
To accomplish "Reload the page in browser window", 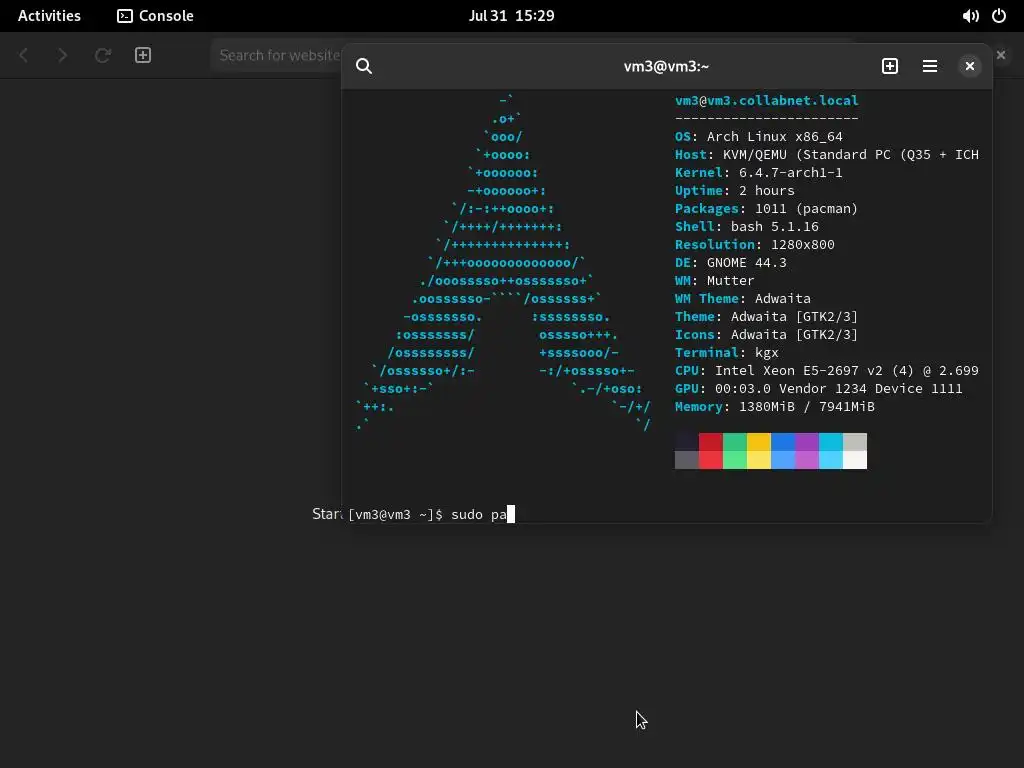I will 103,56.
